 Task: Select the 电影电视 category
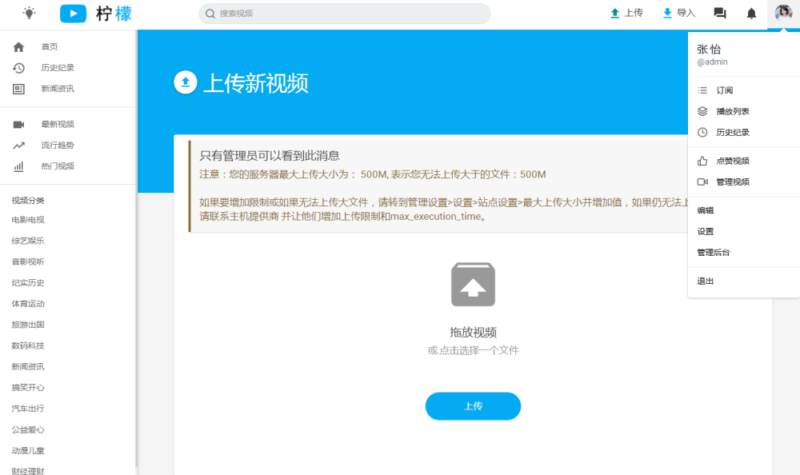(x=28, y=219)
